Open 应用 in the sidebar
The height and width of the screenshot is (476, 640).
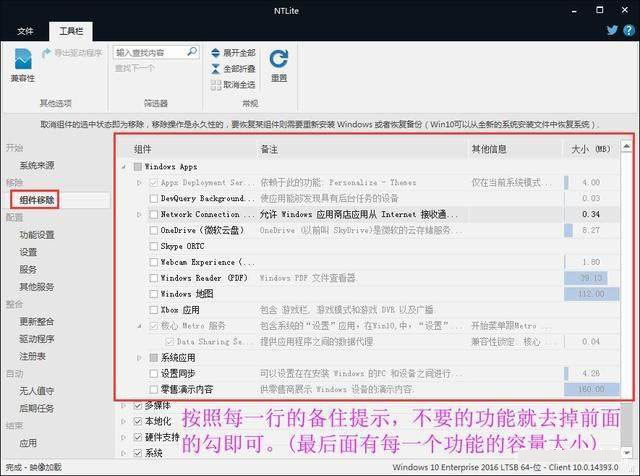[x=28, y=443]
